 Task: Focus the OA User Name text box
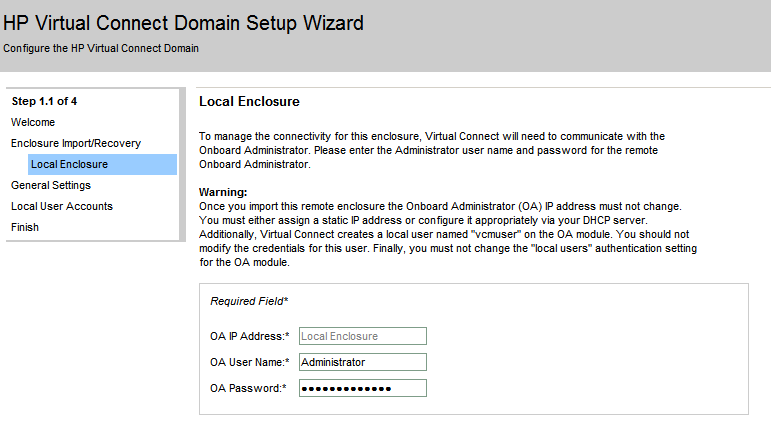click(362, 362)
